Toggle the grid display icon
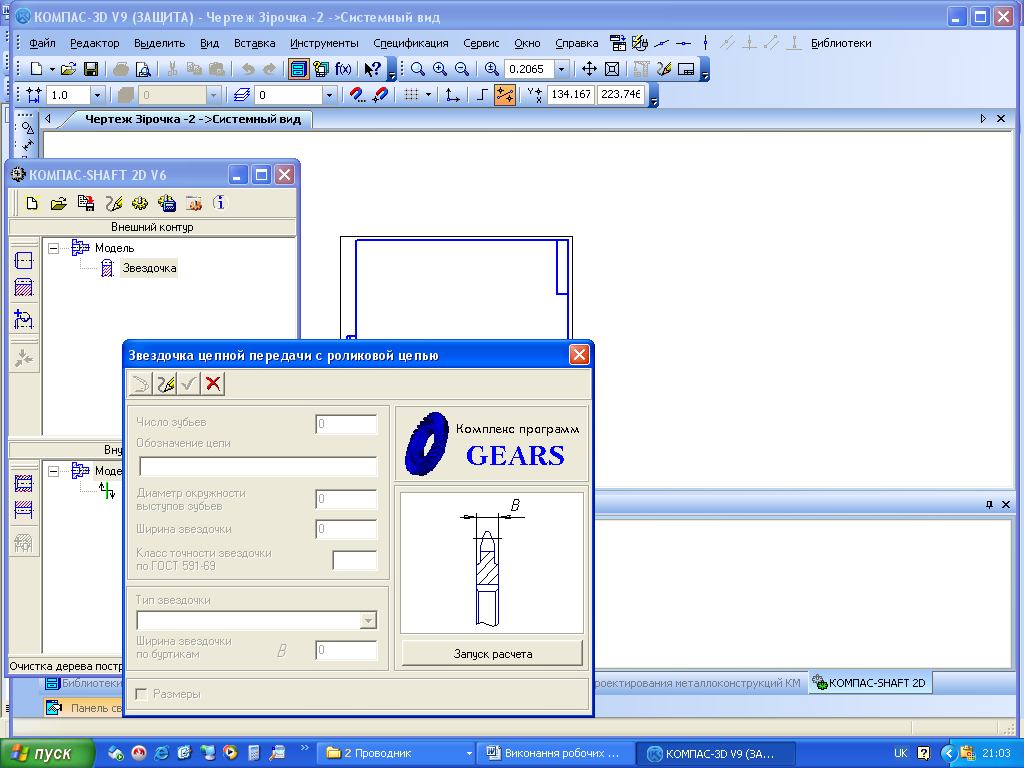Viewport: 1024px width, 768px height. tap(411, 95)
